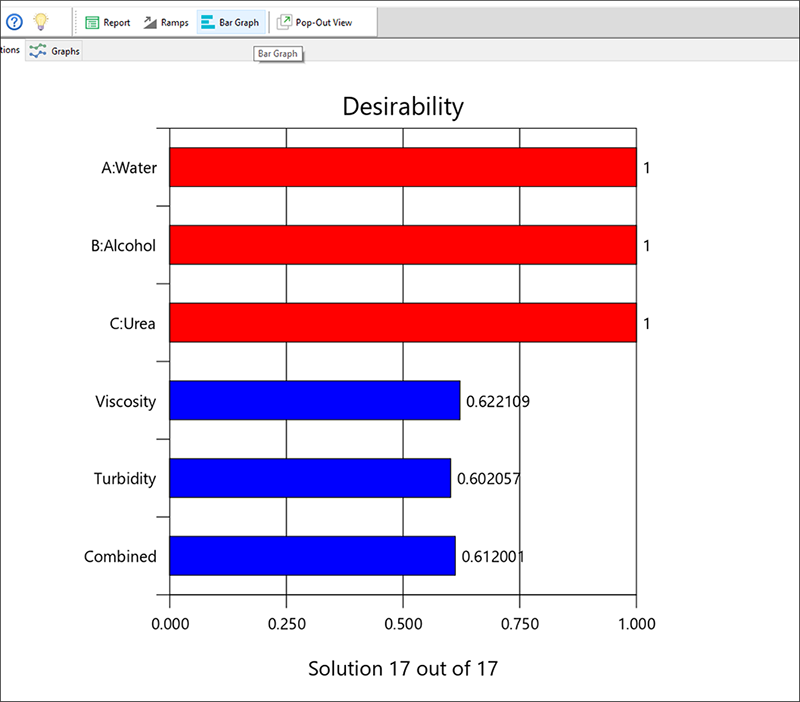Click the value 1 beside A:Water bar
Viewport: 800px width, 702px height.
click(646, 168)
